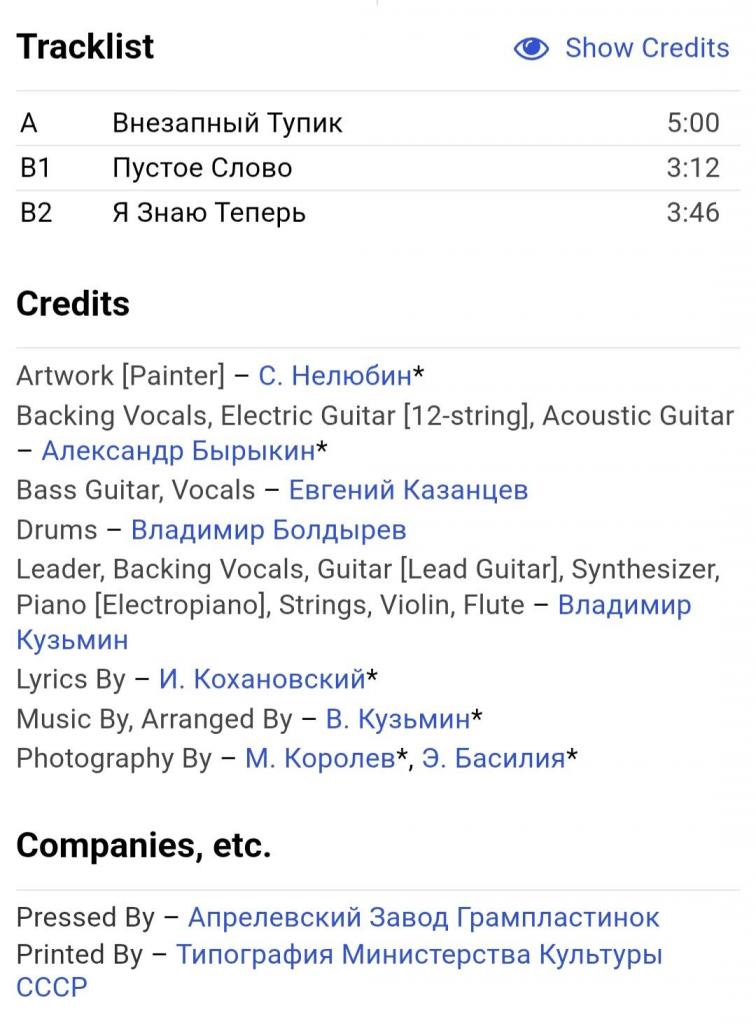Image resolution: width=756 pixels, height=1024 pixels.
Task: Open Владимир Болдырев drummer link
Action: [x=268, y=530]
